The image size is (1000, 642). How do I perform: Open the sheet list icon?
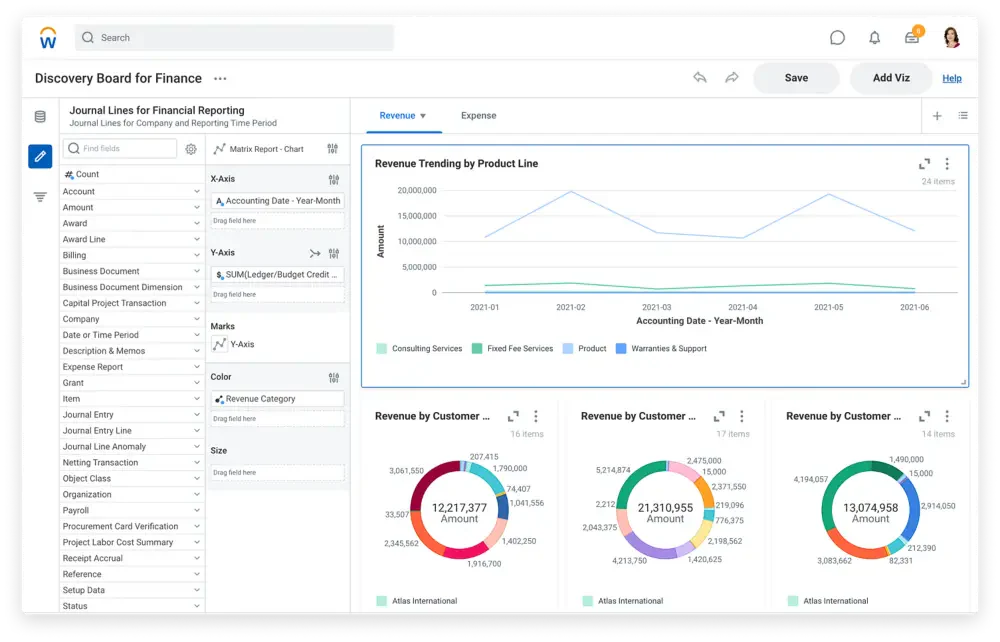[x=963, y=115]
